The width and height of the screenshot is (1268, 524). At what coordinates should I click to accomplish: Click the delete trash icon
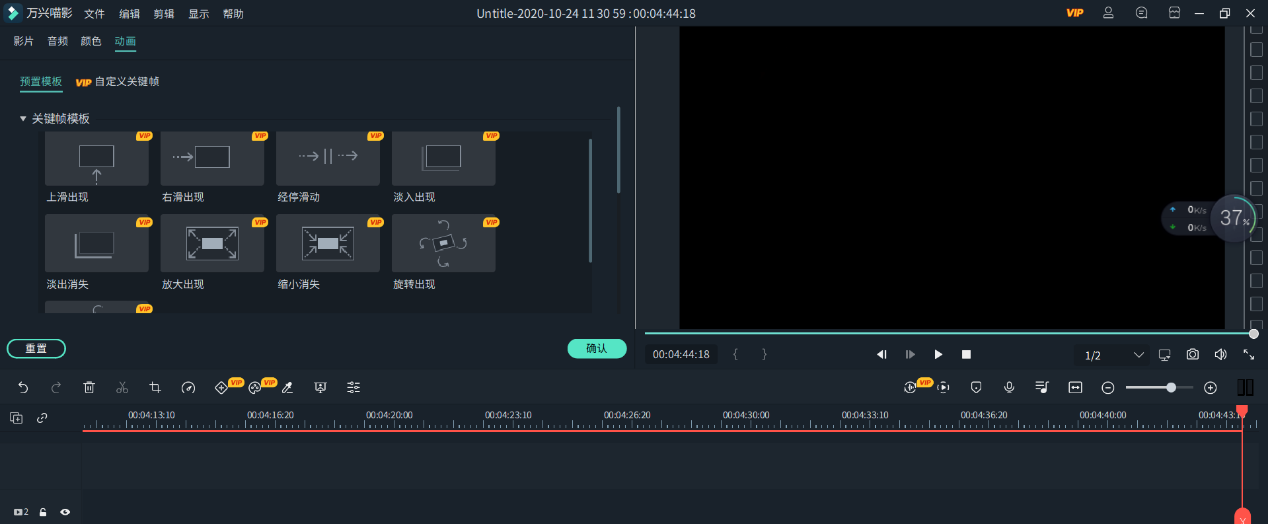click(x=89, y=387)
